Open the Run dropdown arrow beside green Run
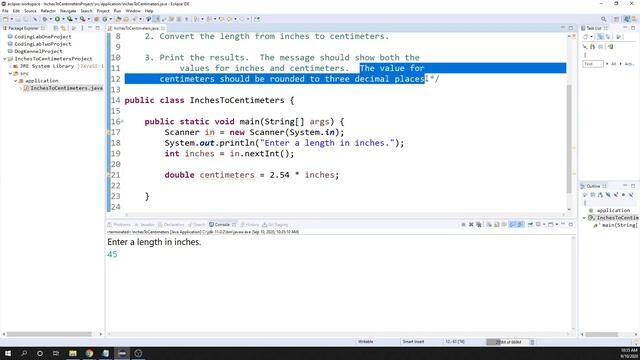640x360 pixels. (x=63, y=19)
